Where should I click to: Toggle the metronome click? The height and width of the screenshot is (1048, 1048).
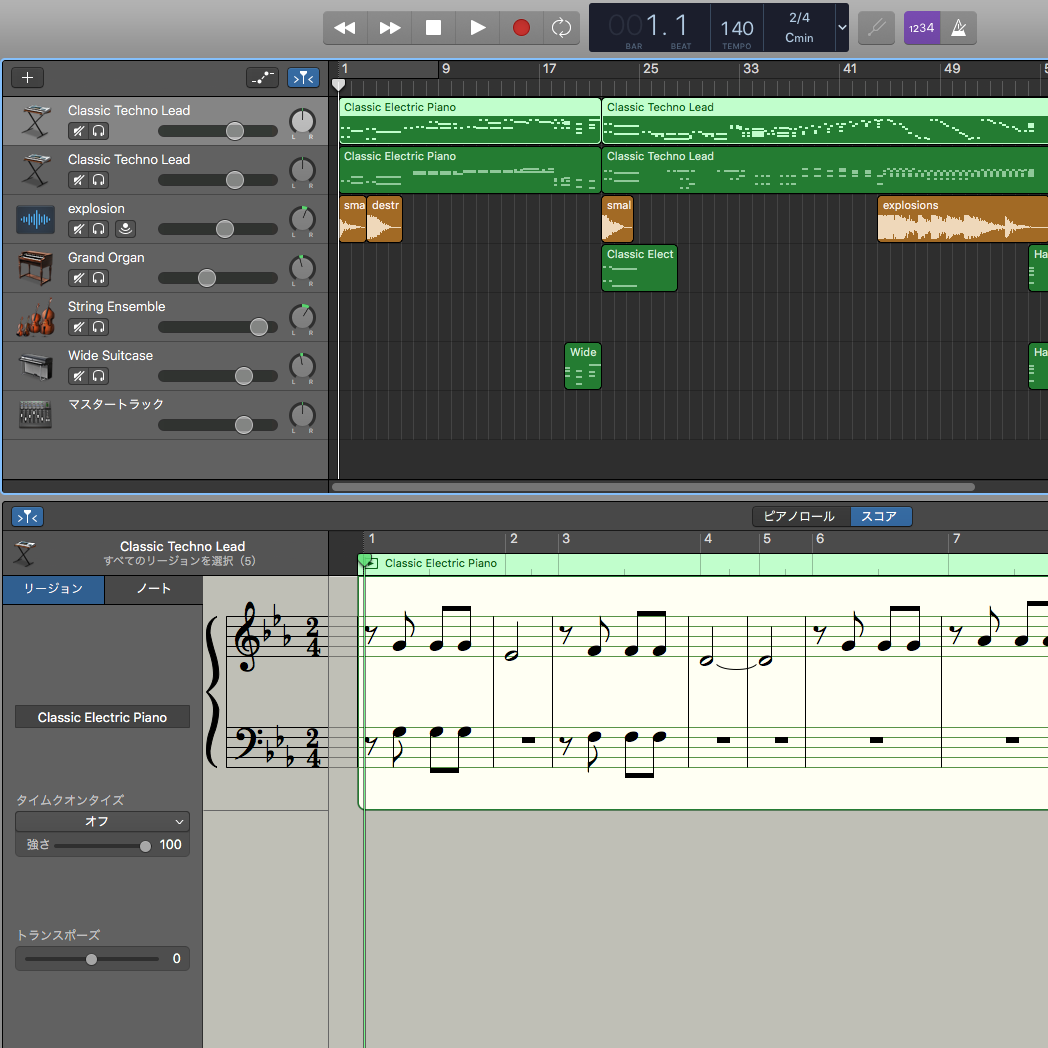[958, 27]
